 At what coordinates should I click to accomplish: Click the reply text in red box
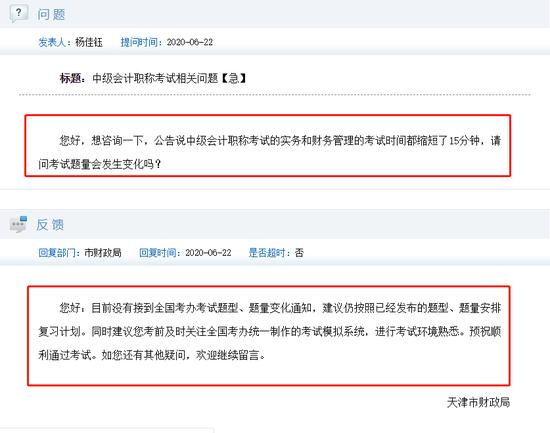269,331
